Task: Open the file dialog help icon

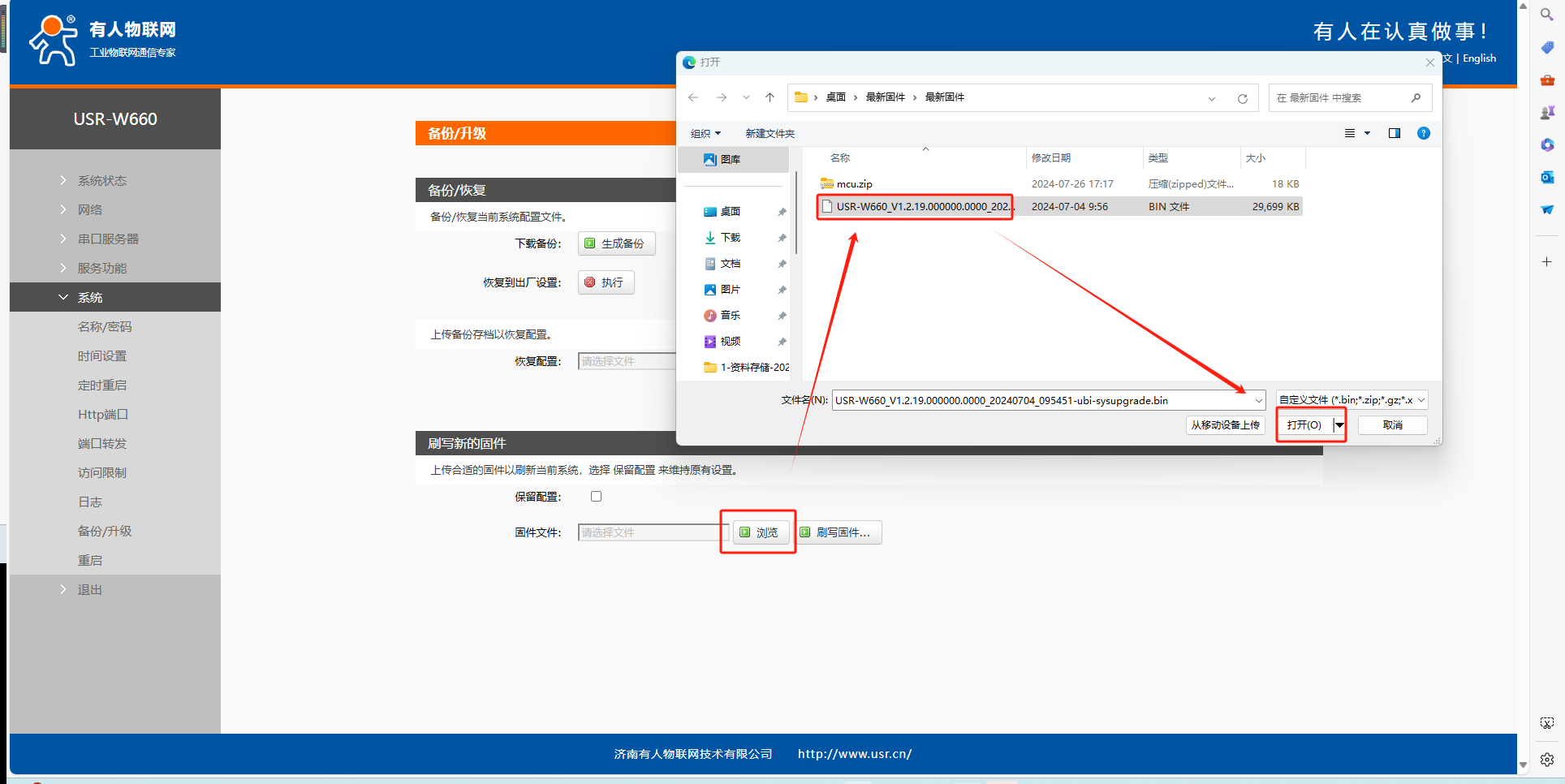Action: (1423, 133)
